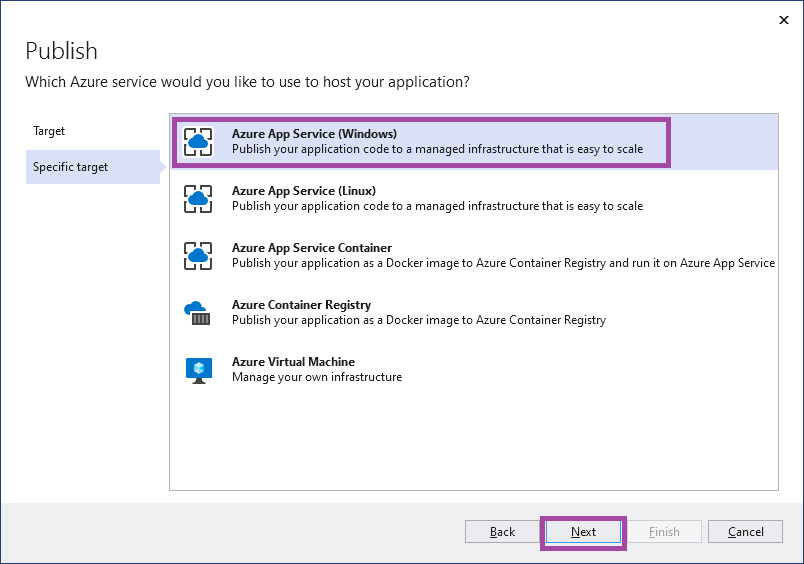Screen dimensions: 804x564
Task: Open the Target step
Action: point(49,131)
